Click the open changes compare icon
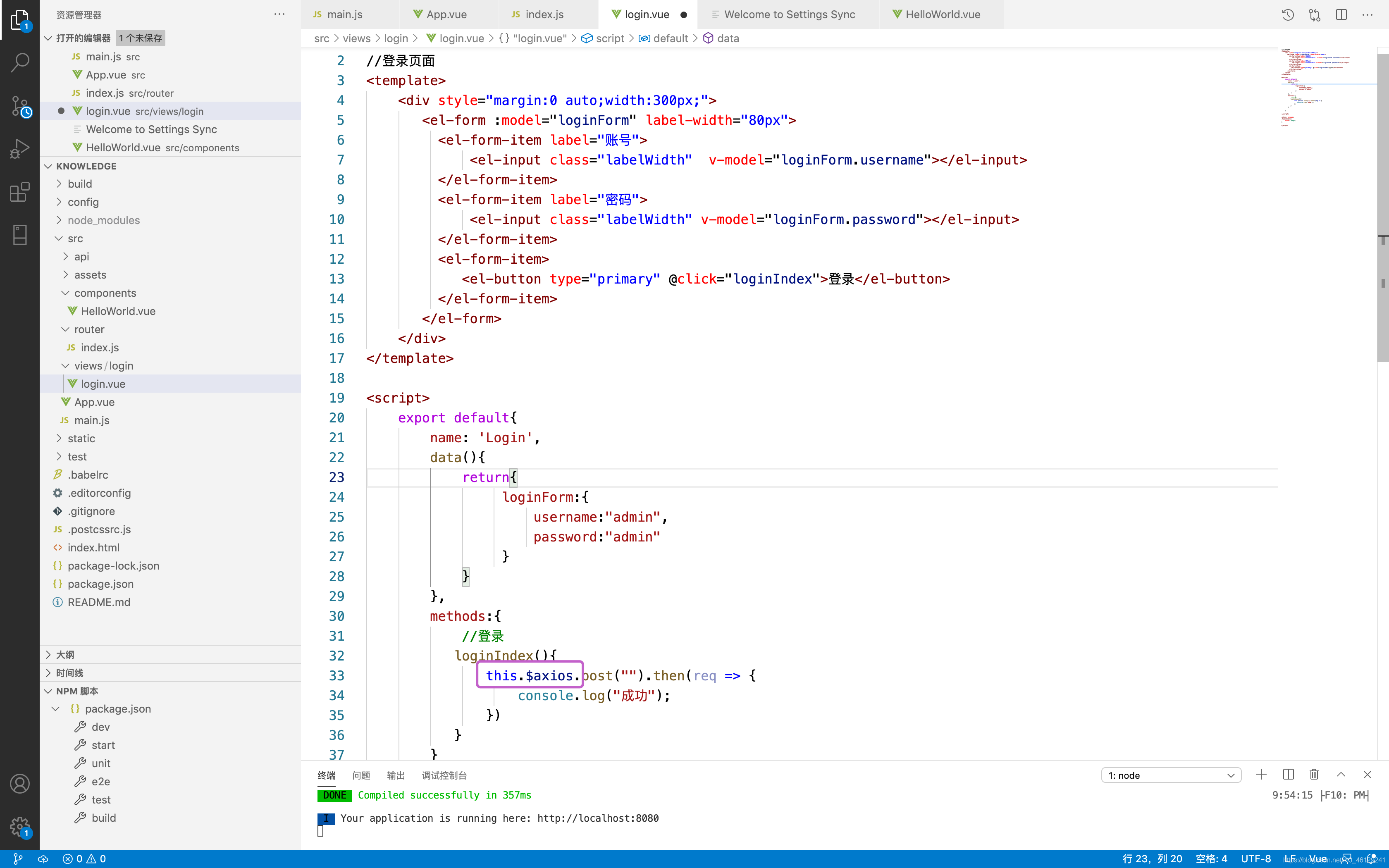 pos(1315,14)
